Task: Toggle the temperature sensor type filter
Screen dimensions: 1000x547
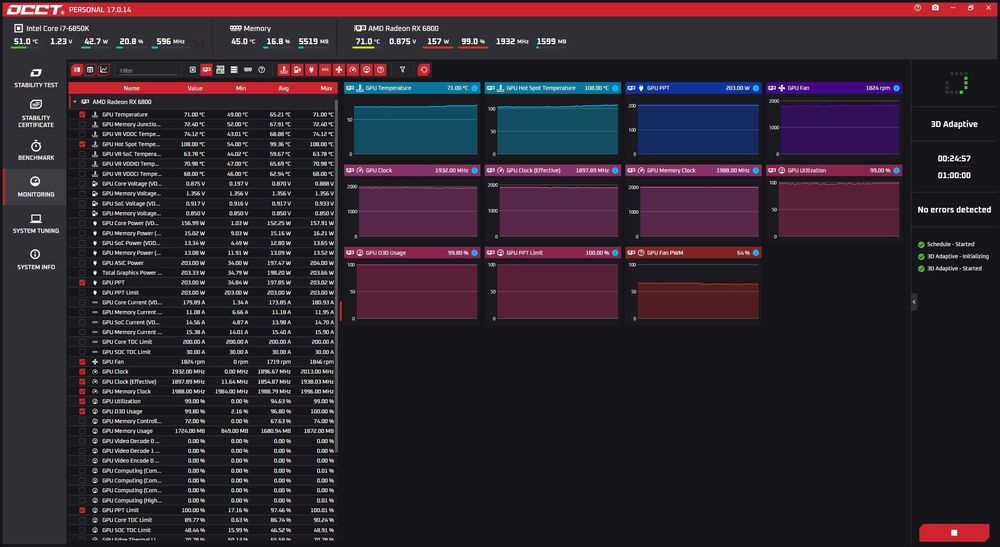Action: coord(284,69)
